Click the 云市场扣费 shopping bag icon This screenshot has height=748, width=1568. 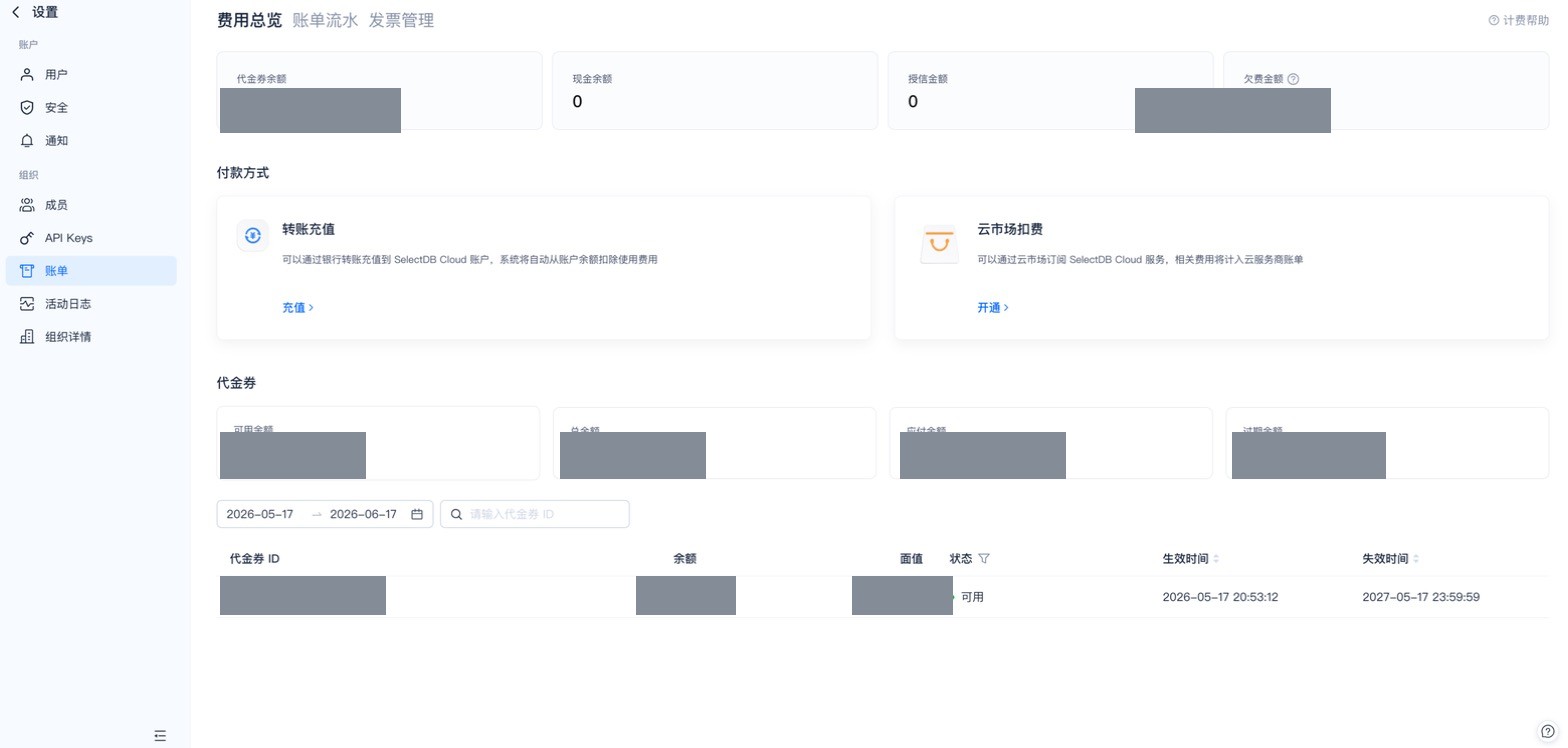tap(938, 244)
